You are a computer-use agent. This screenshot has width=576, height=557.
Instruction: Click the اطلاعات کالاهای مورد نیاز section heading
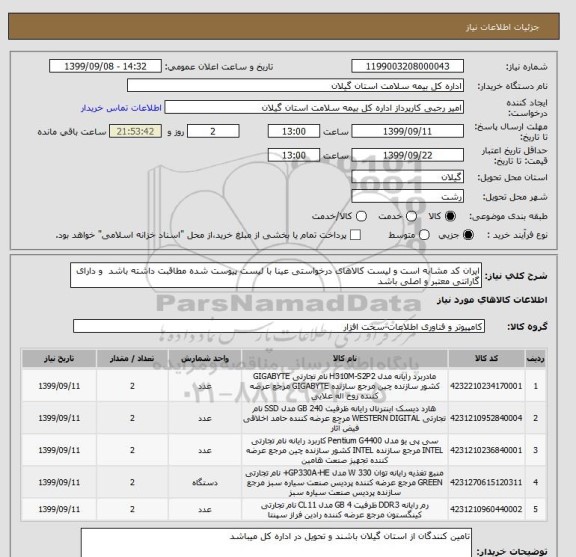492,300
